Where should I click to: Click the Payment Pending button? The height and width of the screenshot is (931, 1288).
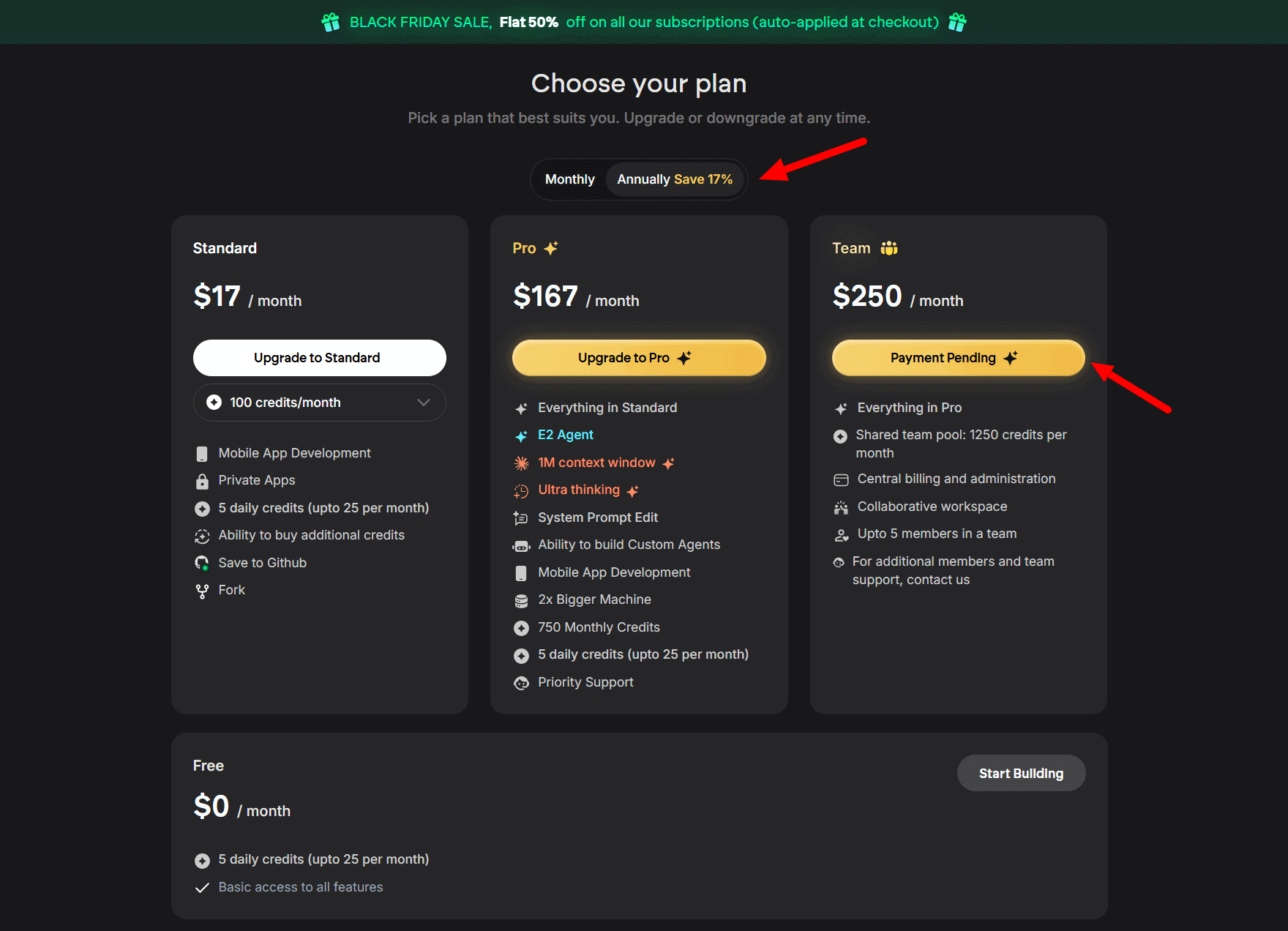point(957,358)
